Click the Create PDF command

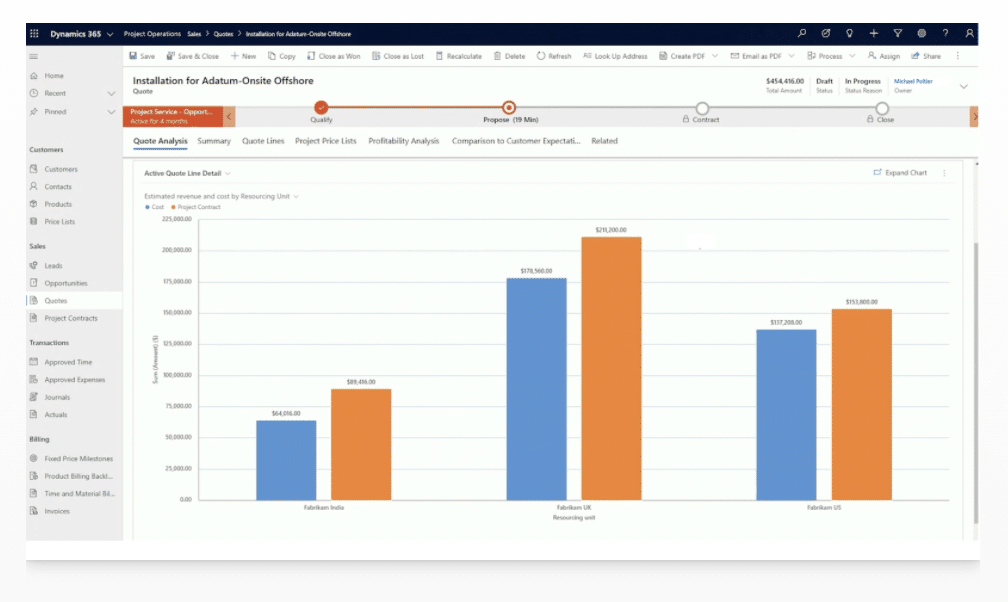[682, 56]
